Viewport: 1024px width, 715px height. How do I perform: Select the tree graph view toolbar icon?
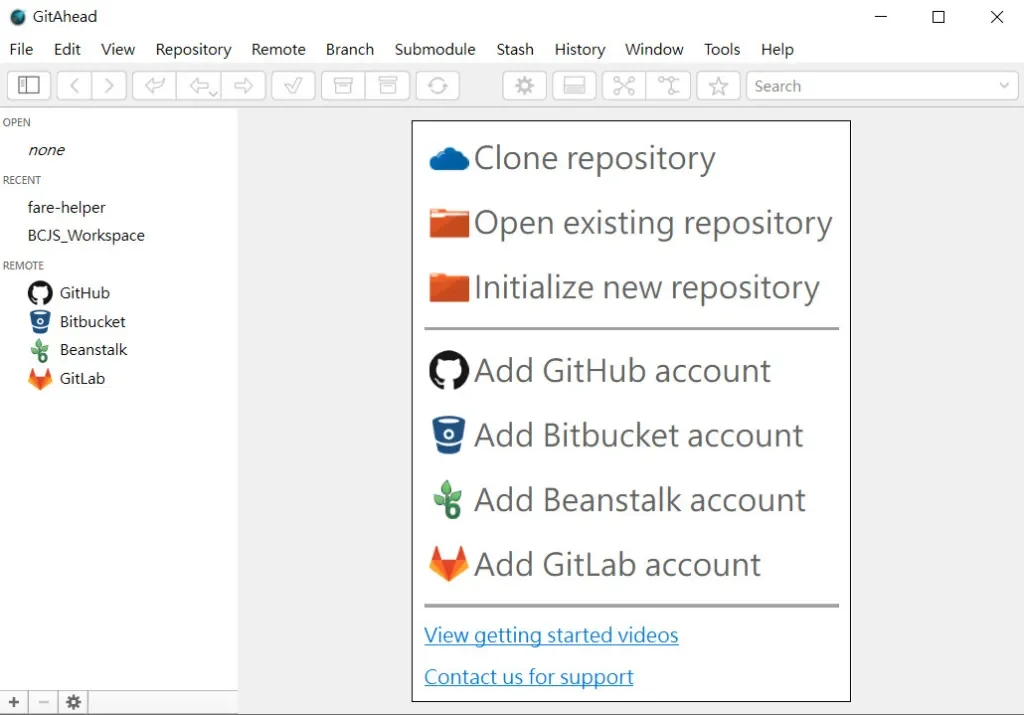pos(624,86)
